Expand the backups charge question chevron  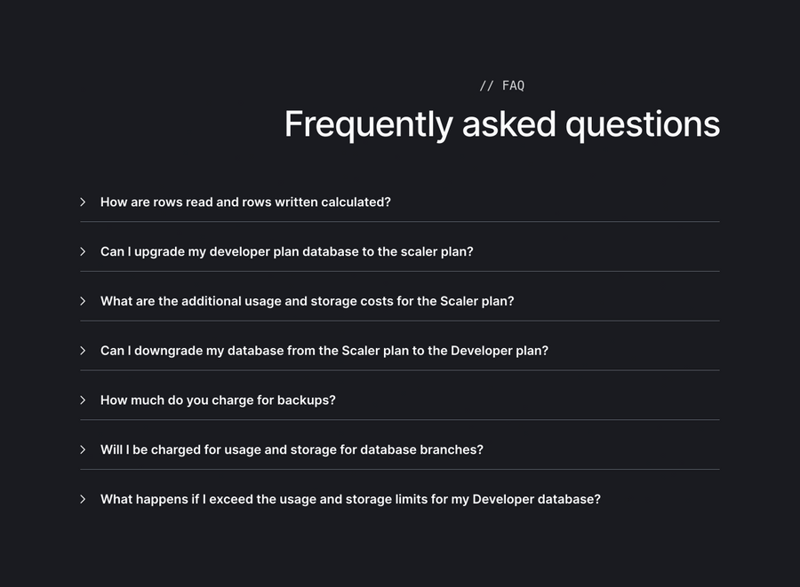point(84,397)
